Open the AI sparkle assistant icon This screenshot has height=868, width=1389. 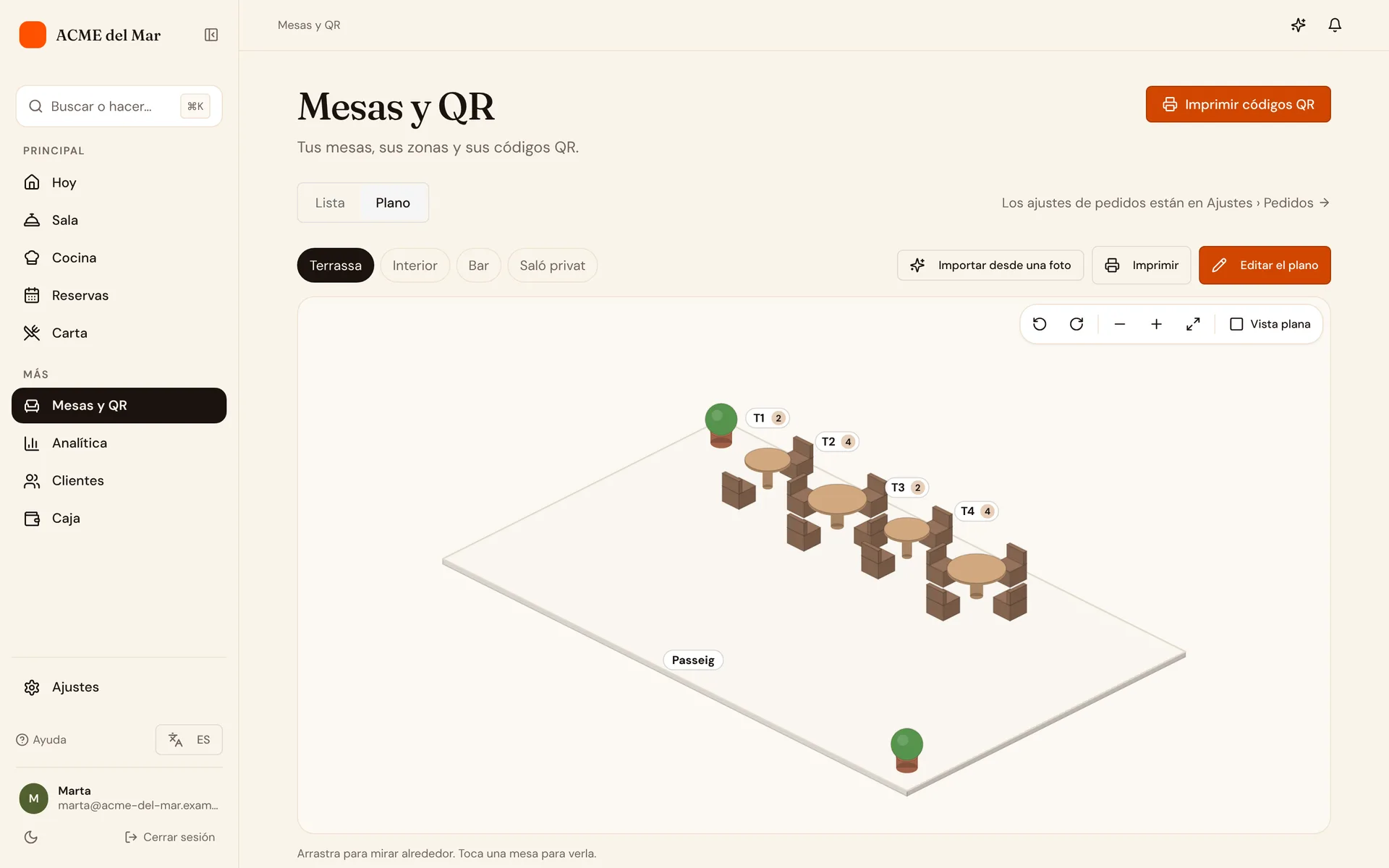1299,25
